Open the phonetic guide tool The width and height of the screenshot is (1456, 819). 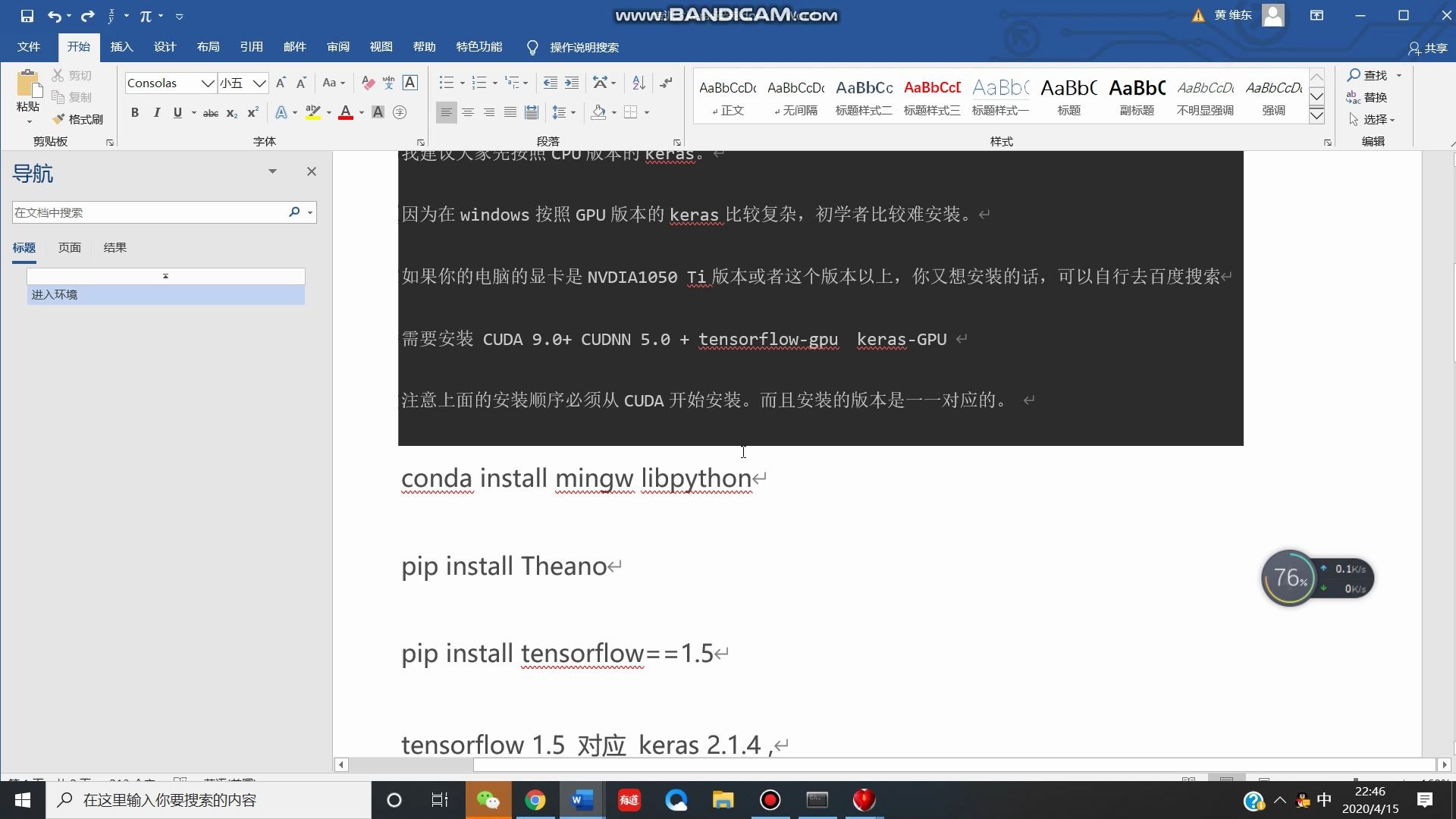pos(389,83)
